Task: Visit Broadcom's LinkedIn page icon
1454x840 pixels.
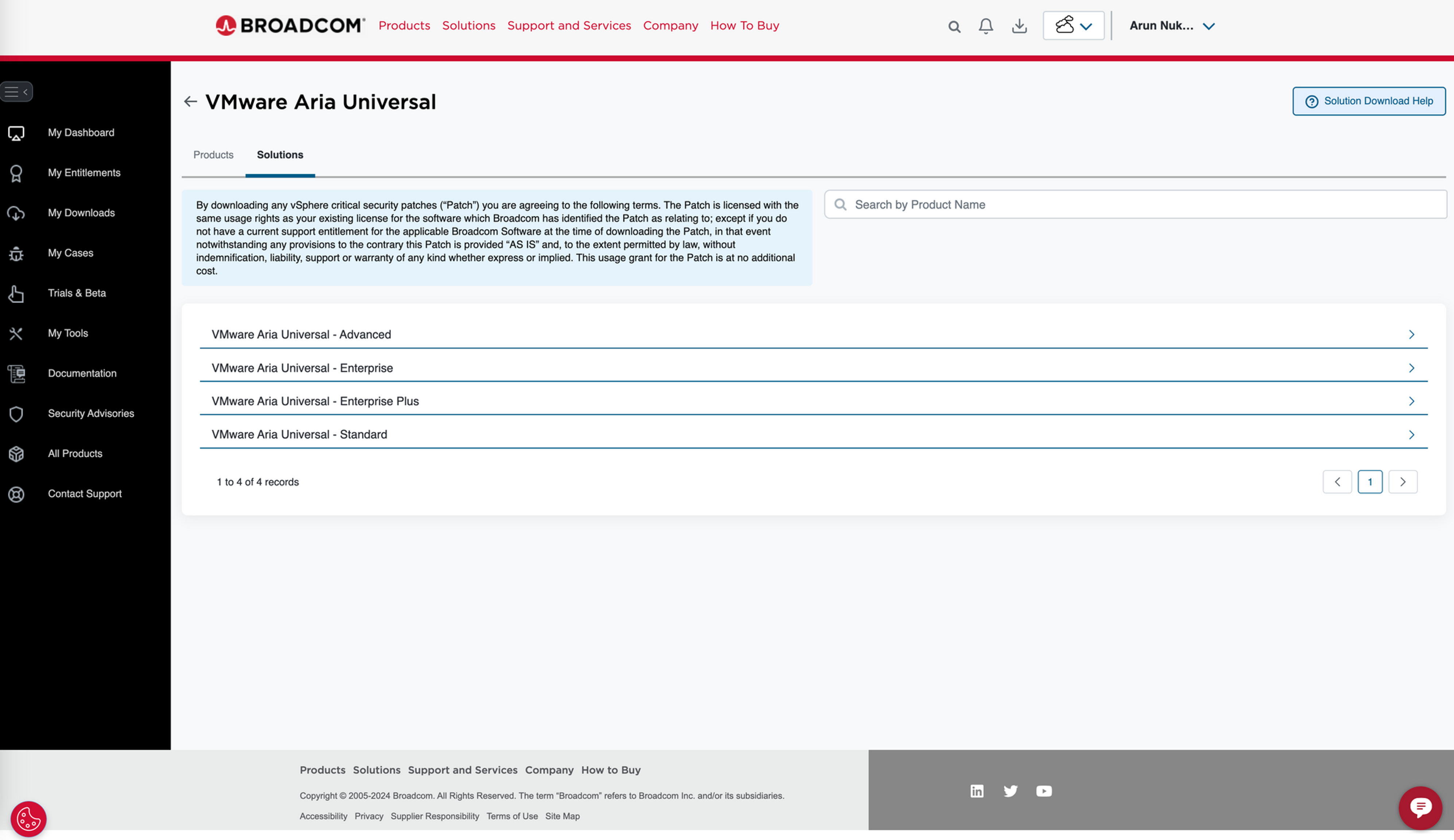Action: [x=976, y=791]
